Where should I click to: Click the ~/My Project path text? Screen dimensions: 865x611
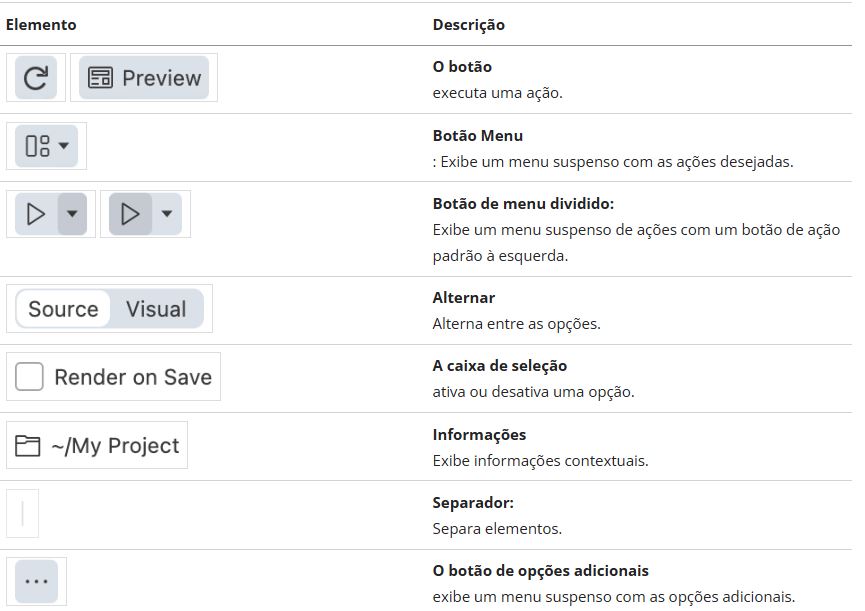pos(115,446)
